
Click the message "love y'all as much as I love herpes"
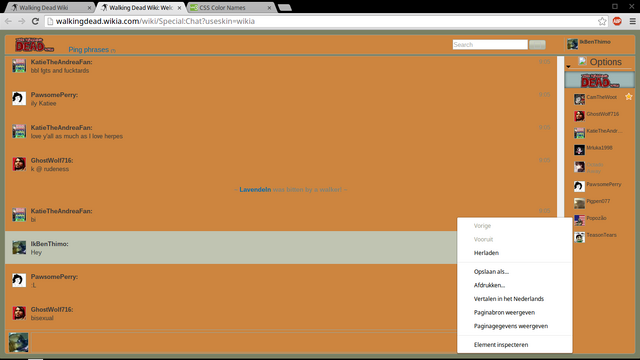77,136
